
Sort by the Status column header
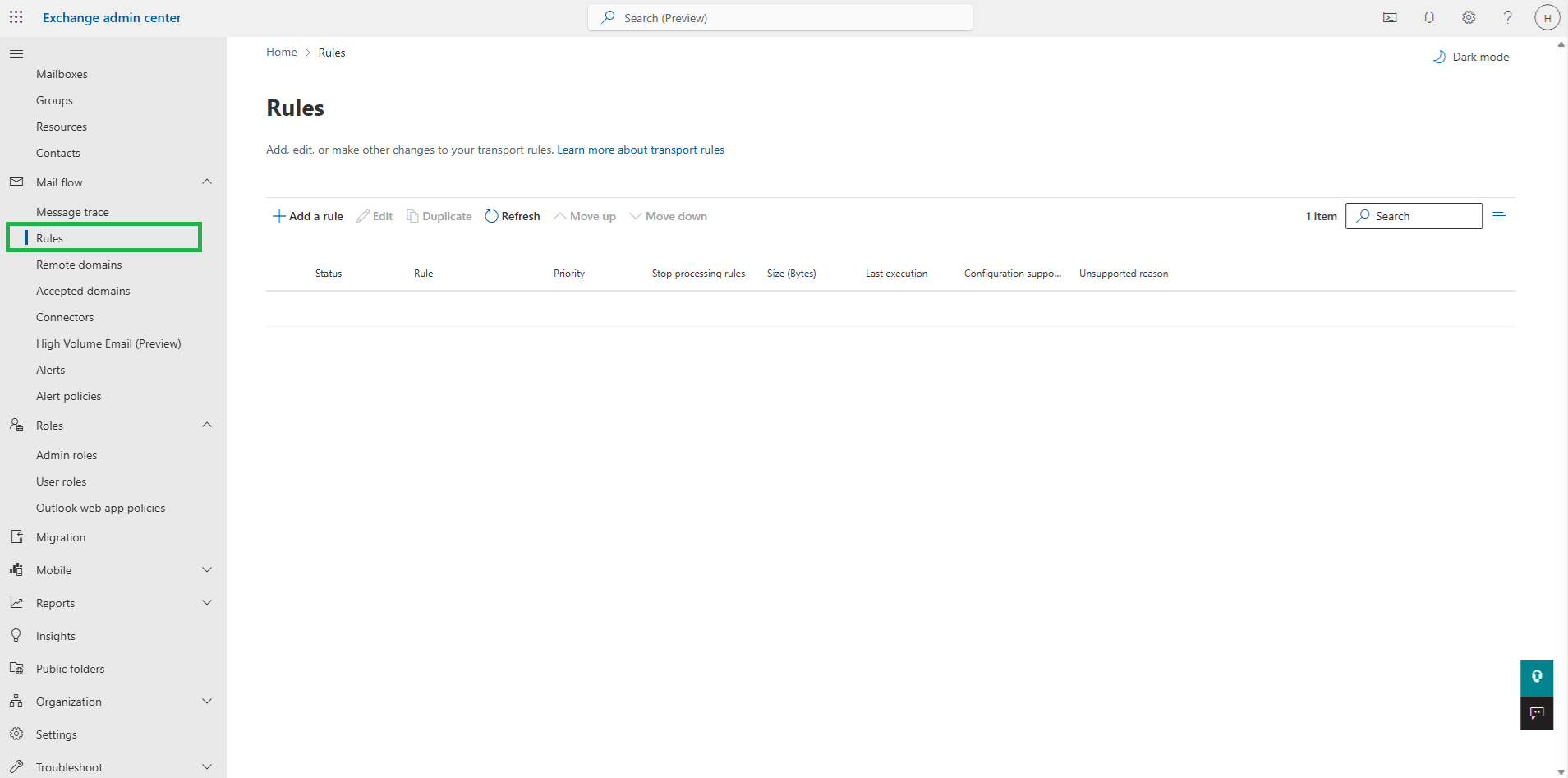(329, 274)
